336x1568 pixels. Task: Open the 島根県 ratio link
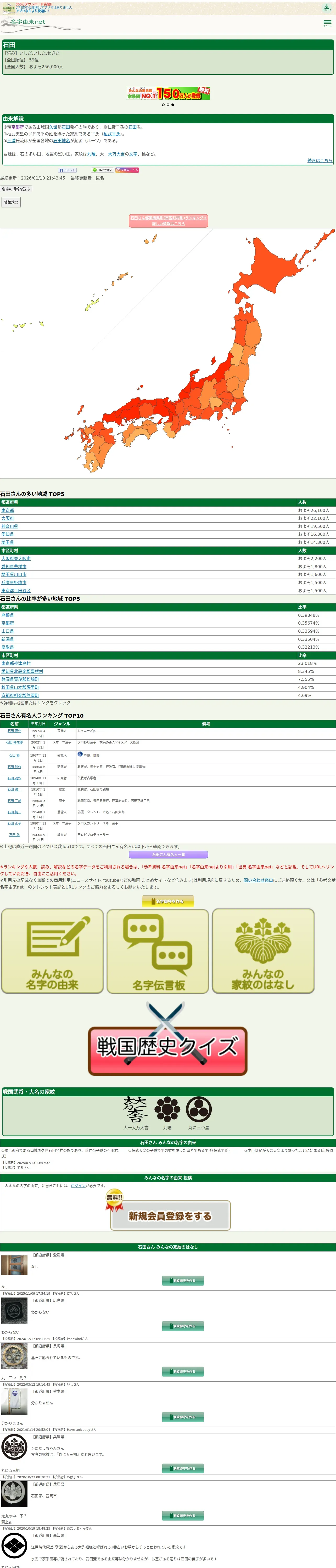(7, 615)
